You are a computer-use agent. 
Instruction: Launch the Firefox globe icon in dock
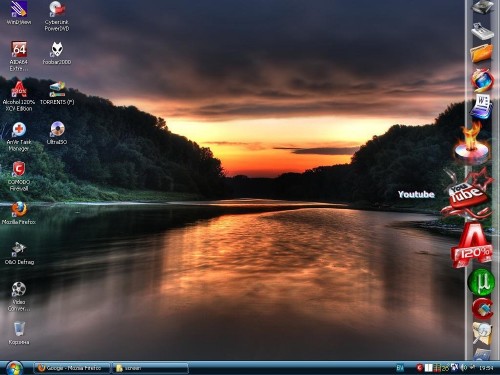482,80
